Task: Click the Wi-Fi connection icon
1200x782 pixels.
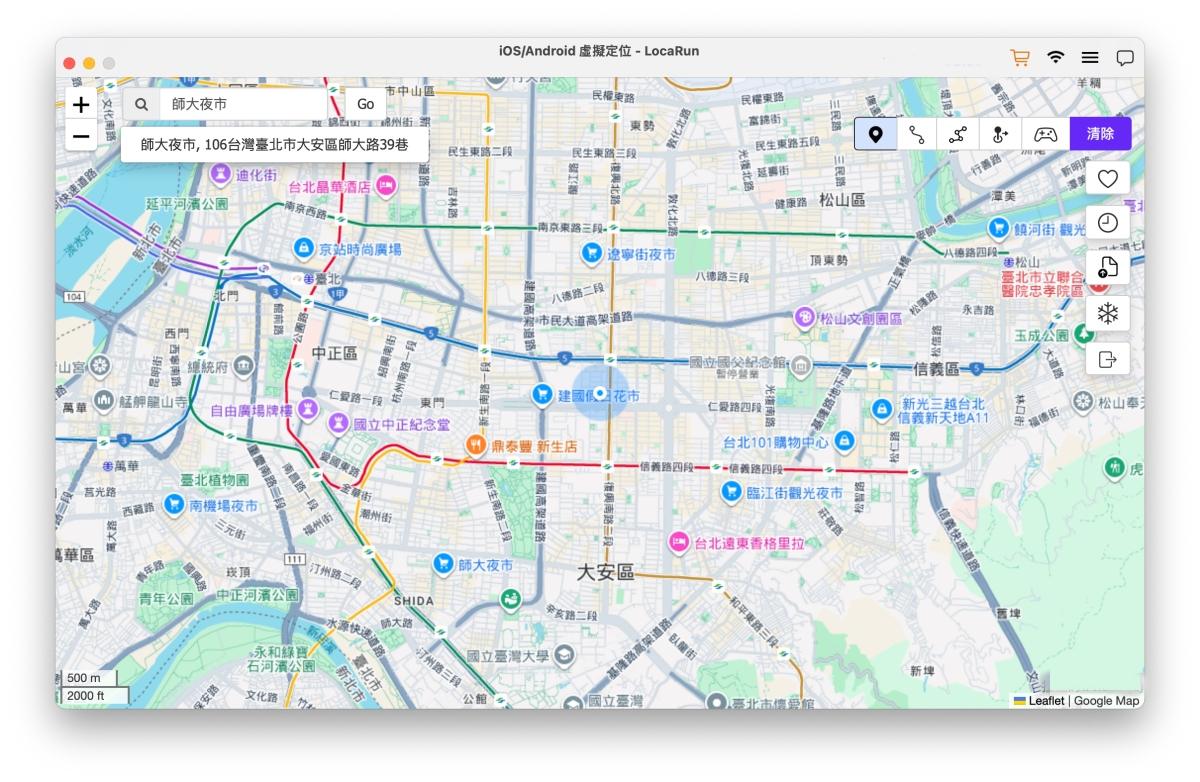Action: pyautogui.click(x=1056, y=58)
